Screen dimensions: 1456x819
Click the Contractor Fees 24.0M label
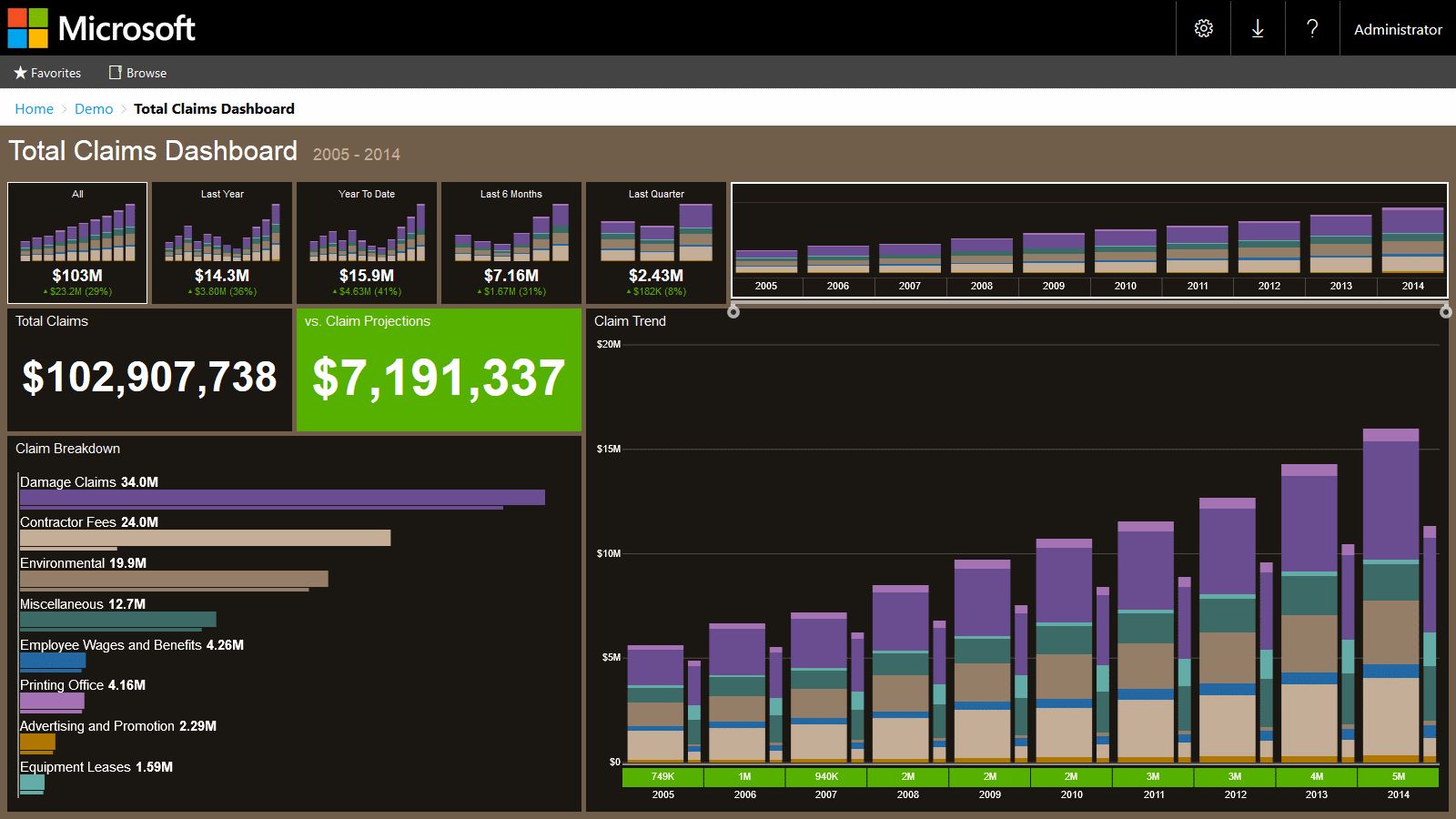pos(89,522)
